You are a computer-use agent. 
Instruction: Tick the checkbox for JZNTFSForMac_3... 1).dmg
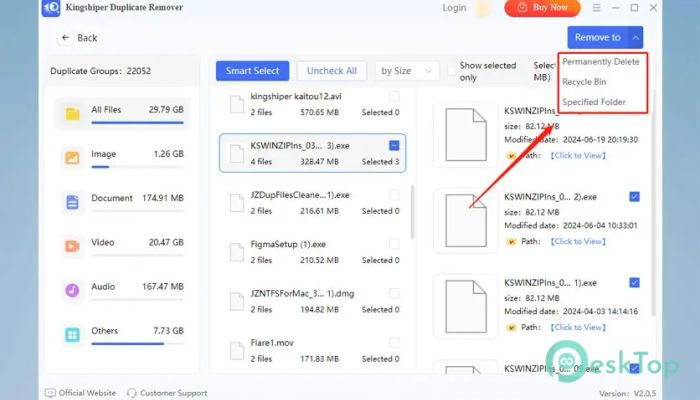(394, 293)
